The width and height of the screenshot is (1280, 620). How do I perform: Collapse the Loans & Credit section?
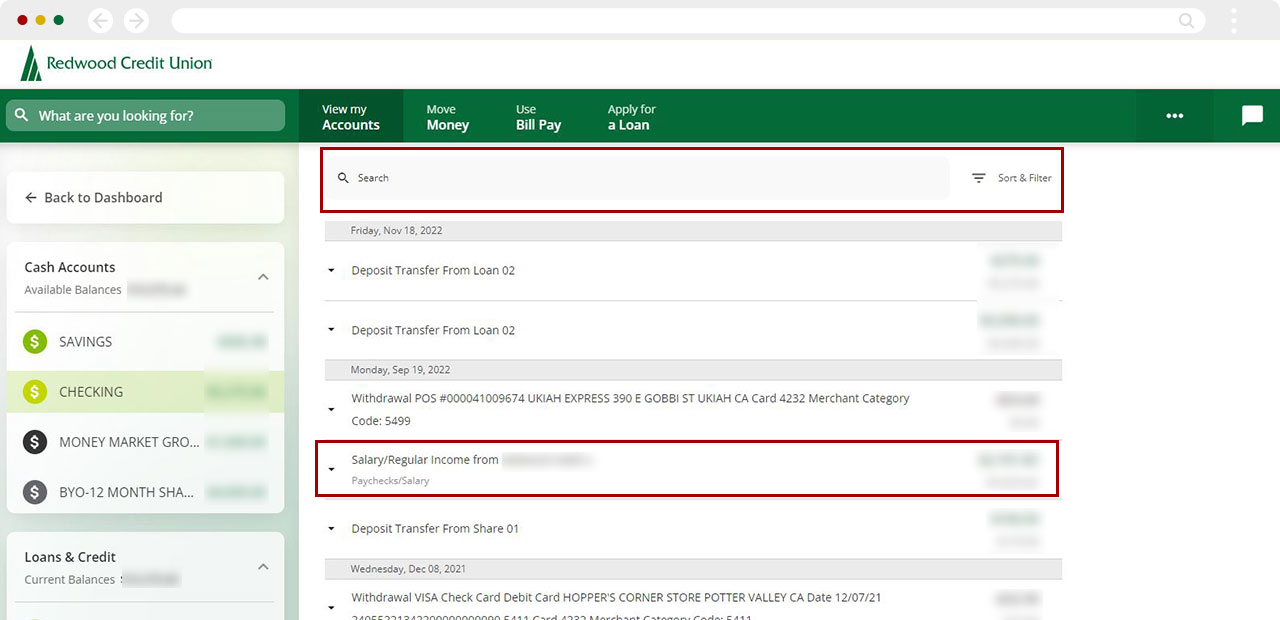point(263,567)
